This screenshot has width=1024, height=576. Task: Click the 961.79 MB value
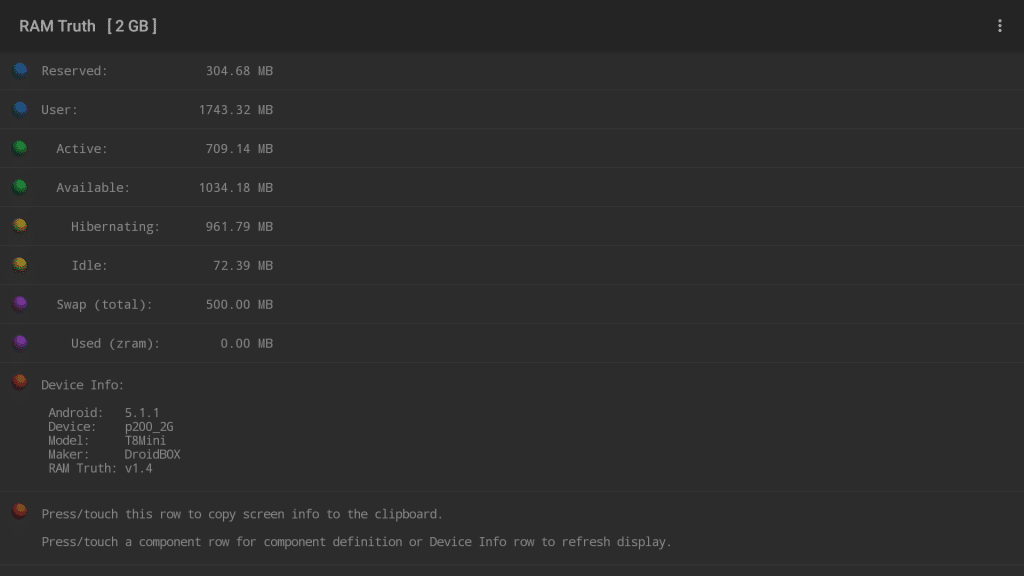tap(239, 227)
